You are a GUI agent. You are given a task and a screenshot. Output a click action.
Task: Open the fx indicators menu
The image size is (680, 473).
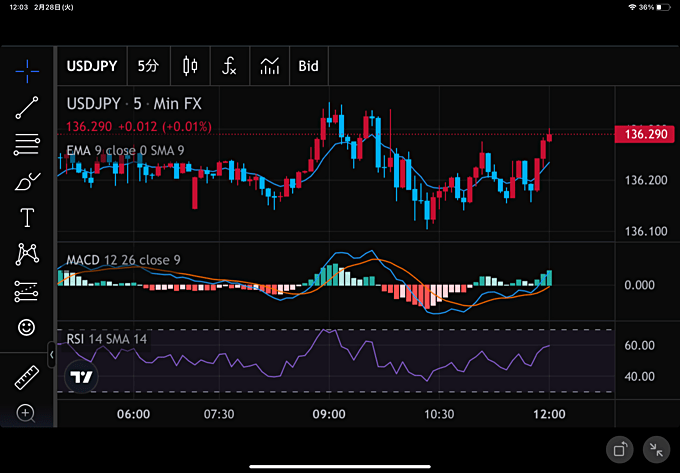[x=229, y=66]
